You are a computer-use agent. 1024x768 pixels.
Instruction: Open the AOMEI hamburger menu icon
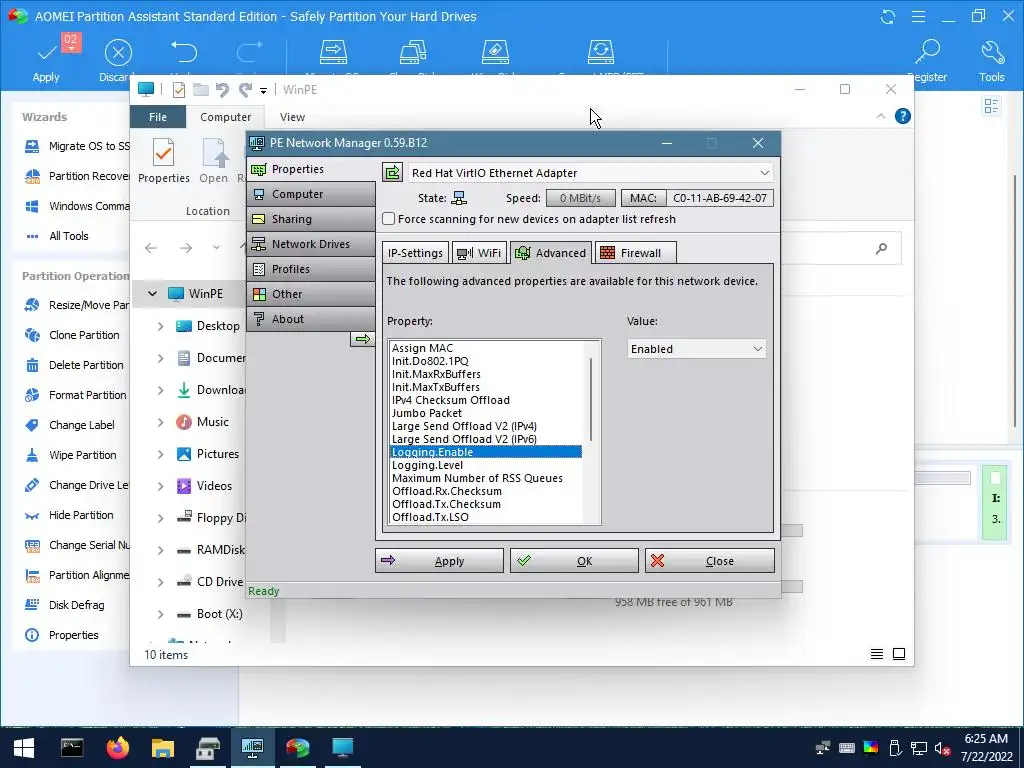click(918, 16)
